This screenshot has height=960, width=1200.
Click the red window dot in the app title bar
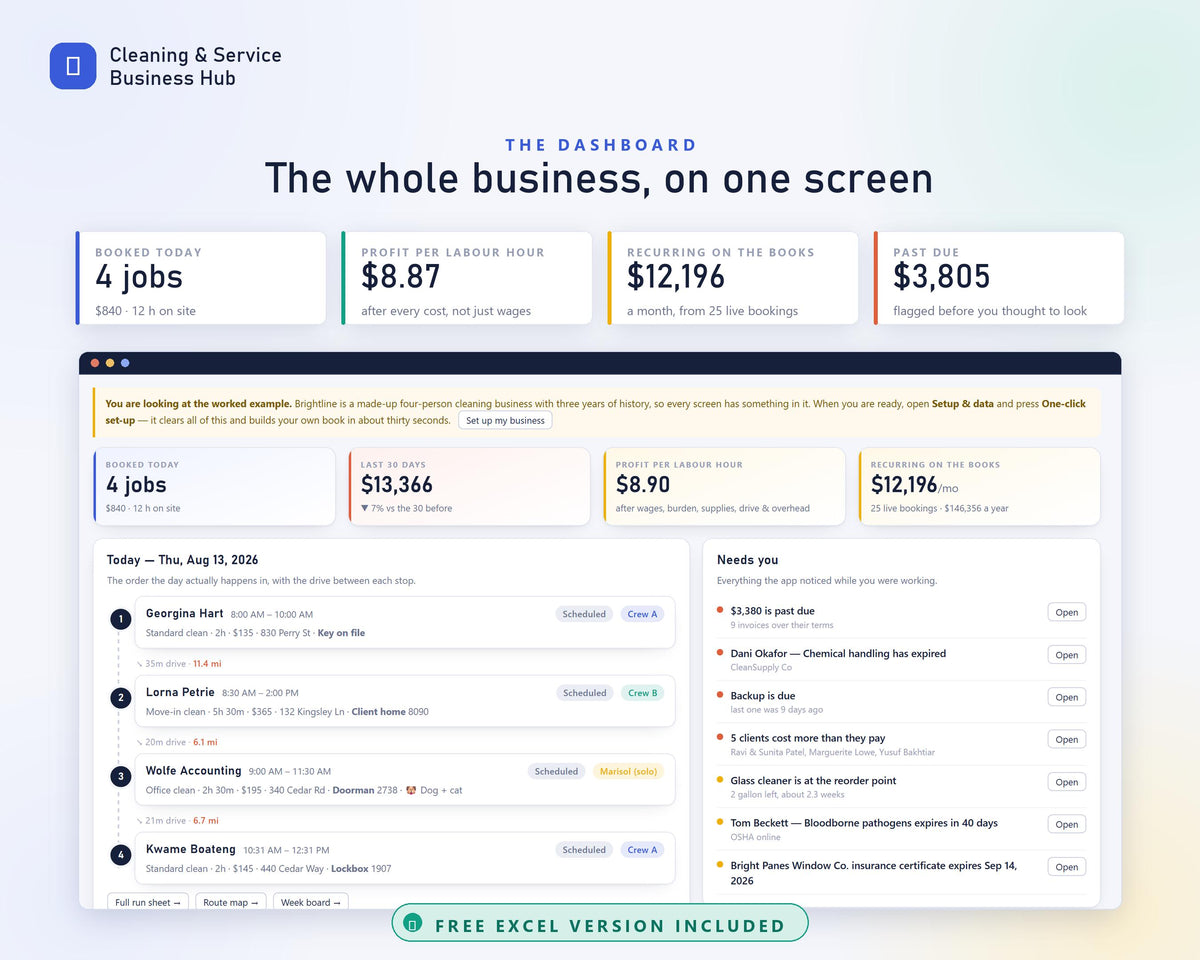point(95,363)
